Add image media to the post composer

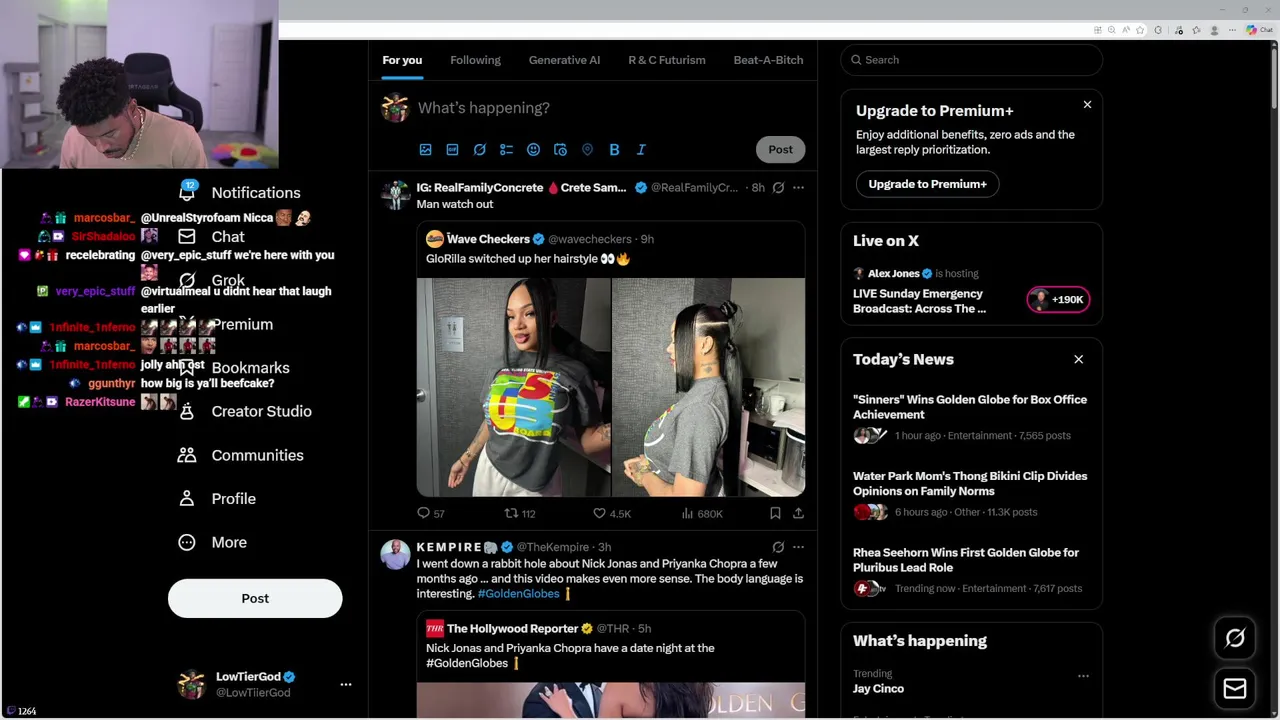[x=425, y=149]
